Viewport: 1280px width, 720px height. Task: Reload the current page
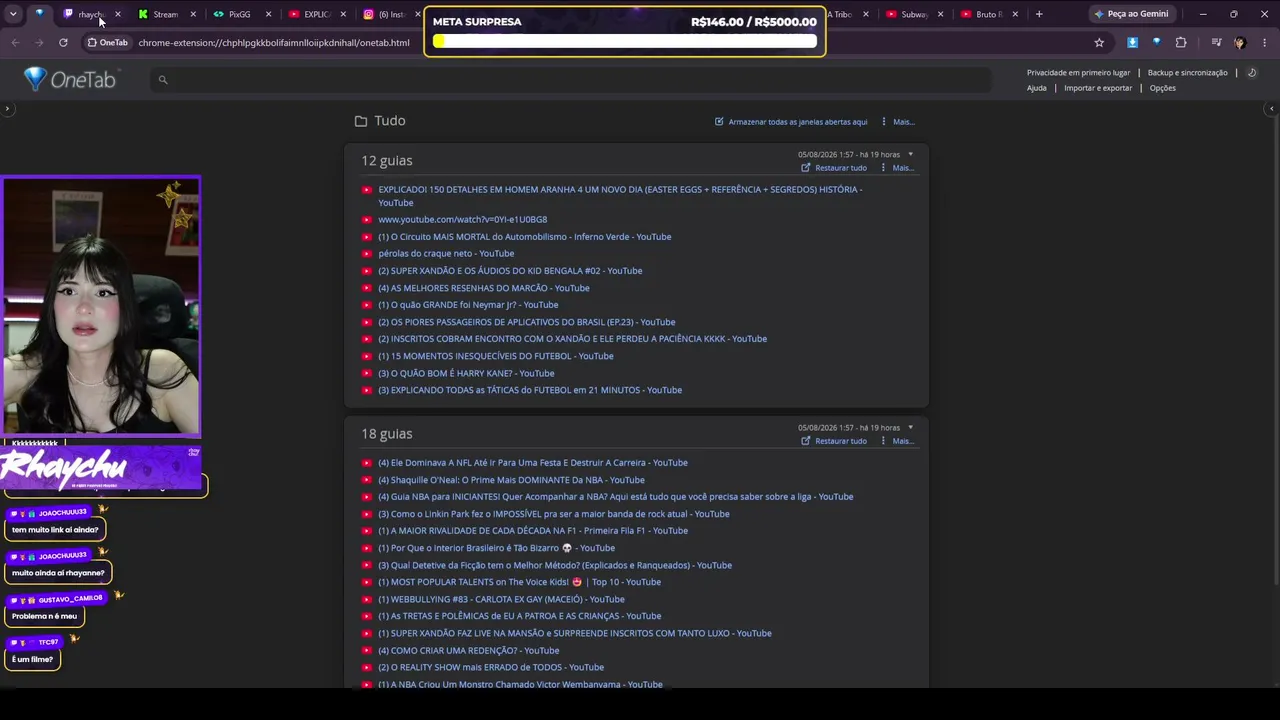(x=63, y=43)
